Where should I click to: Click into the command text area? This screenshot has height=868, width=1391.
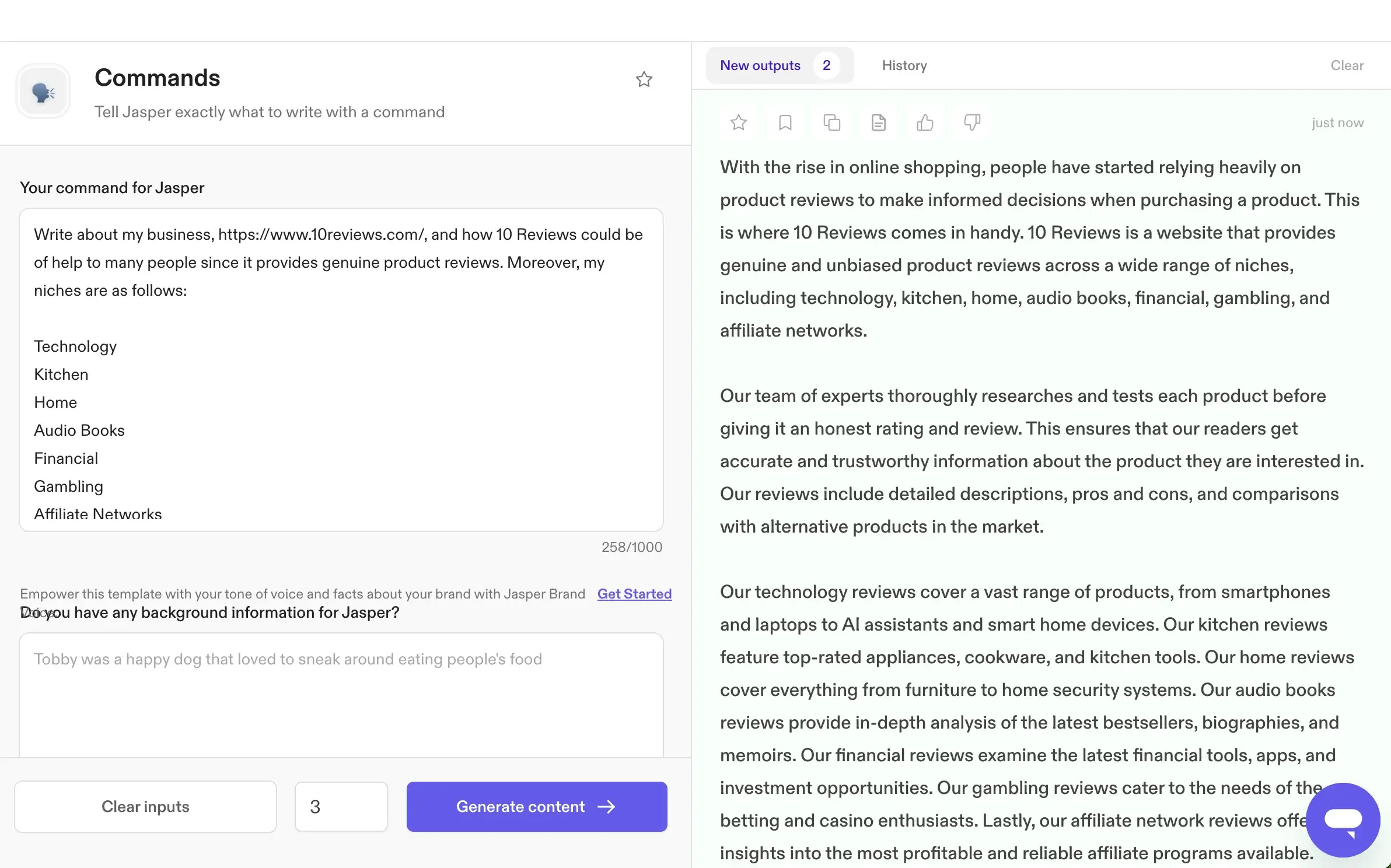tap(341, 370)
